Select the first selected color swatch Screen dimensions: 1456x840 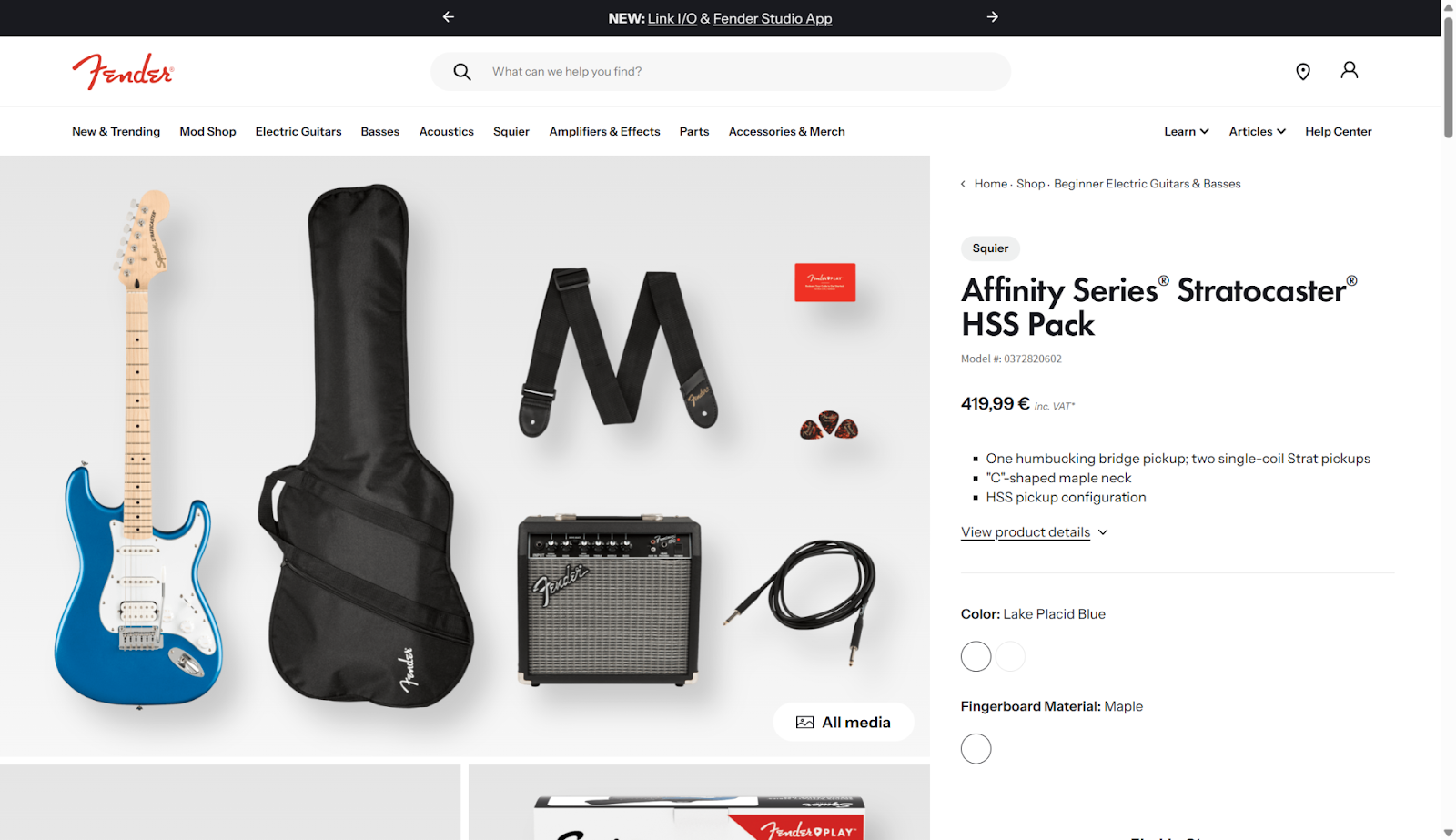coord(976,656)
